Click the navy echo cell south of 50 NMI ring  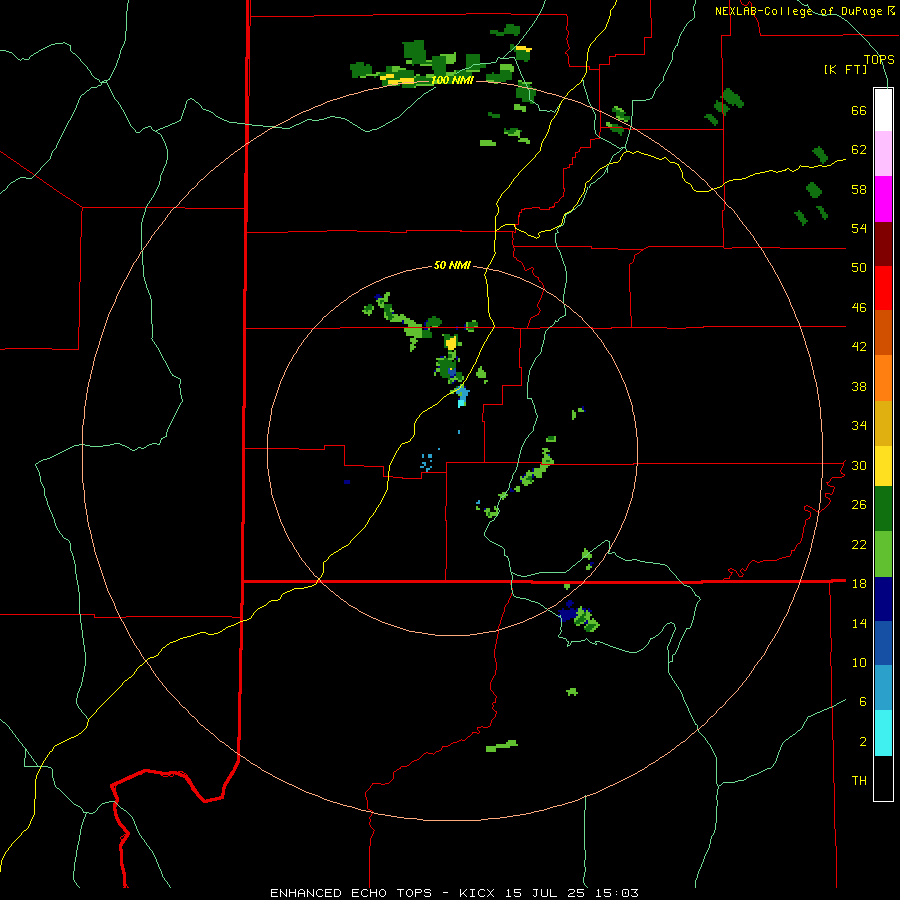[567, 612]
